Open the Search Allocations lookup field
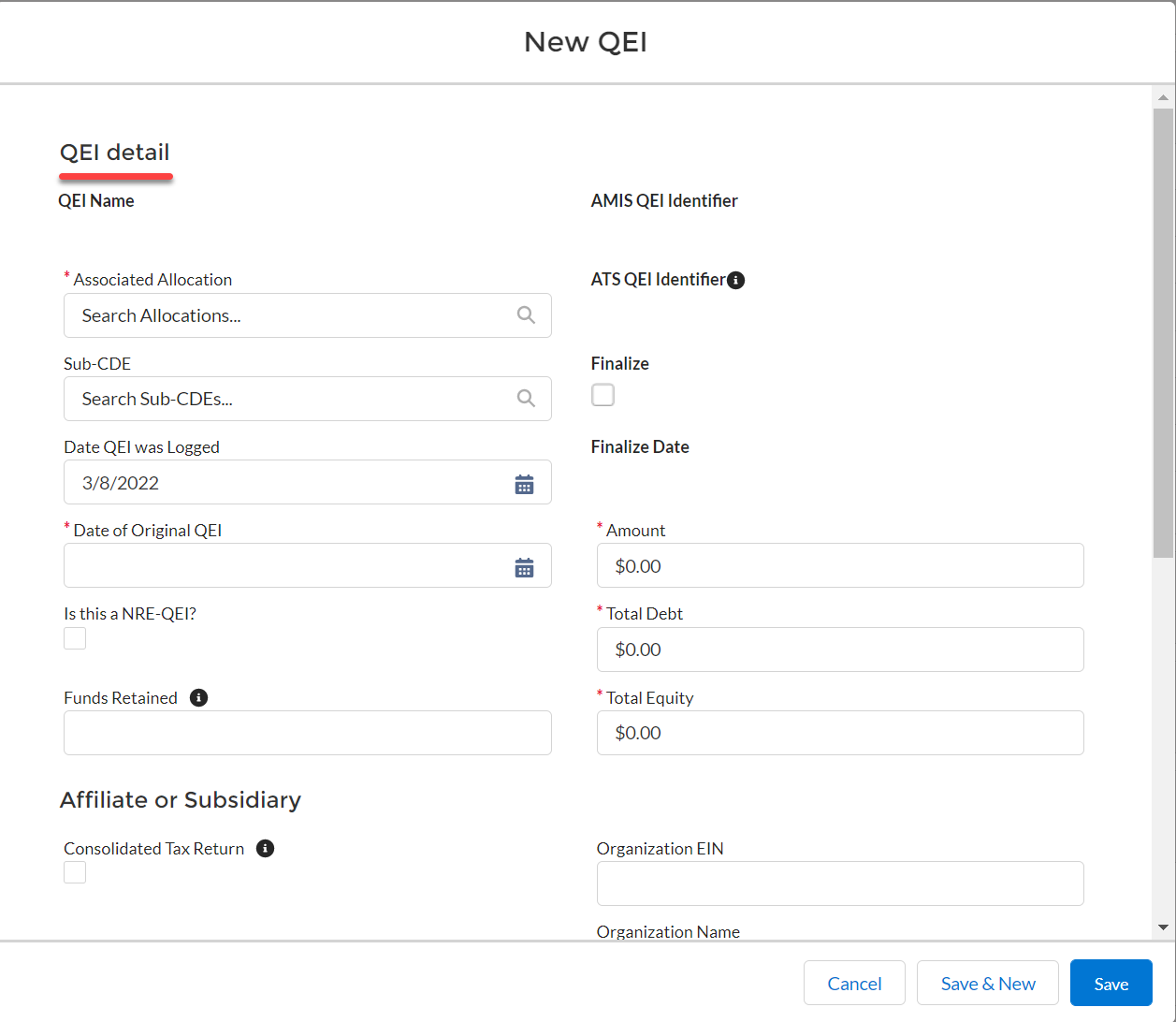 290,315
